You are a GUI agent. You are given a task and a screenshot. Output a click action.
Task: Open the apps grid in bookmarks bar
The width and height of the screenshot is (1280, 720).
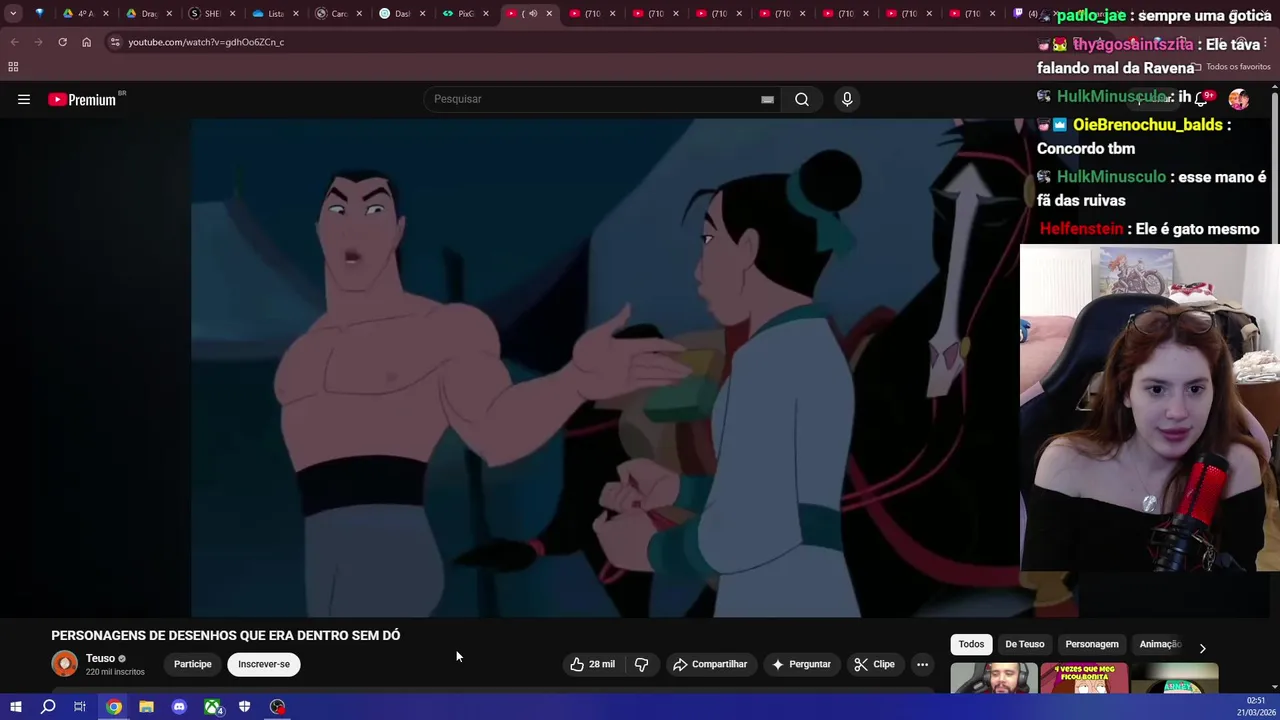click(13, 67)
